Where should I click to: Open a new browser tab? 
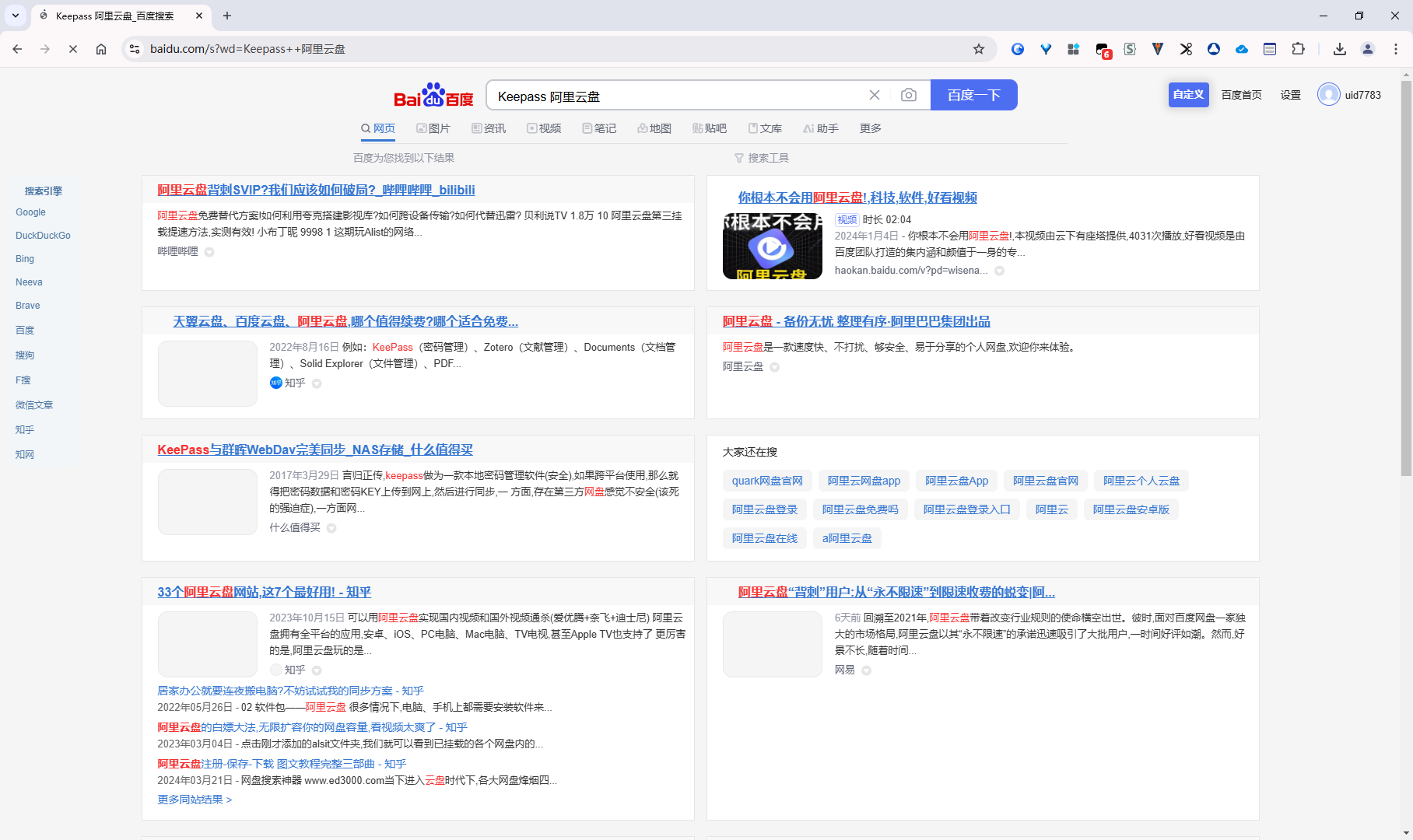[227, 16]
